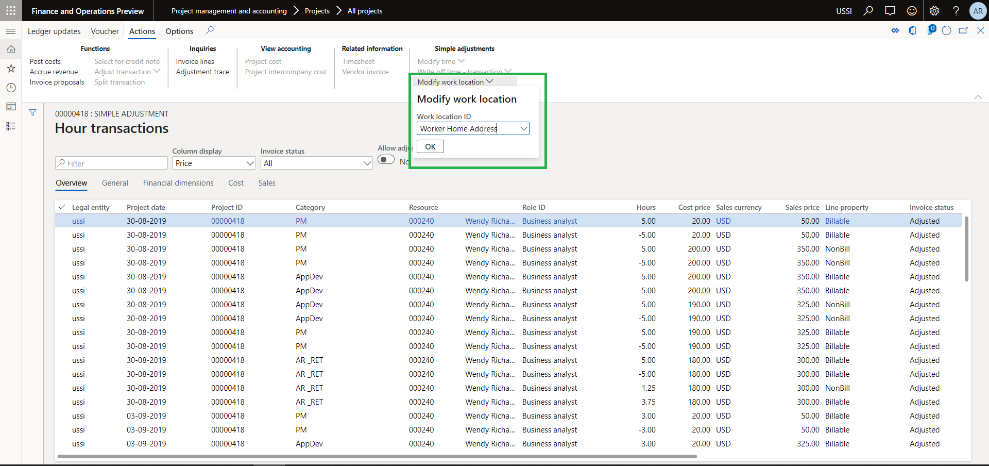Screen dimensions: 989x466
Task: Click the Invoice proposals action
Action: (x=57, y=82)
